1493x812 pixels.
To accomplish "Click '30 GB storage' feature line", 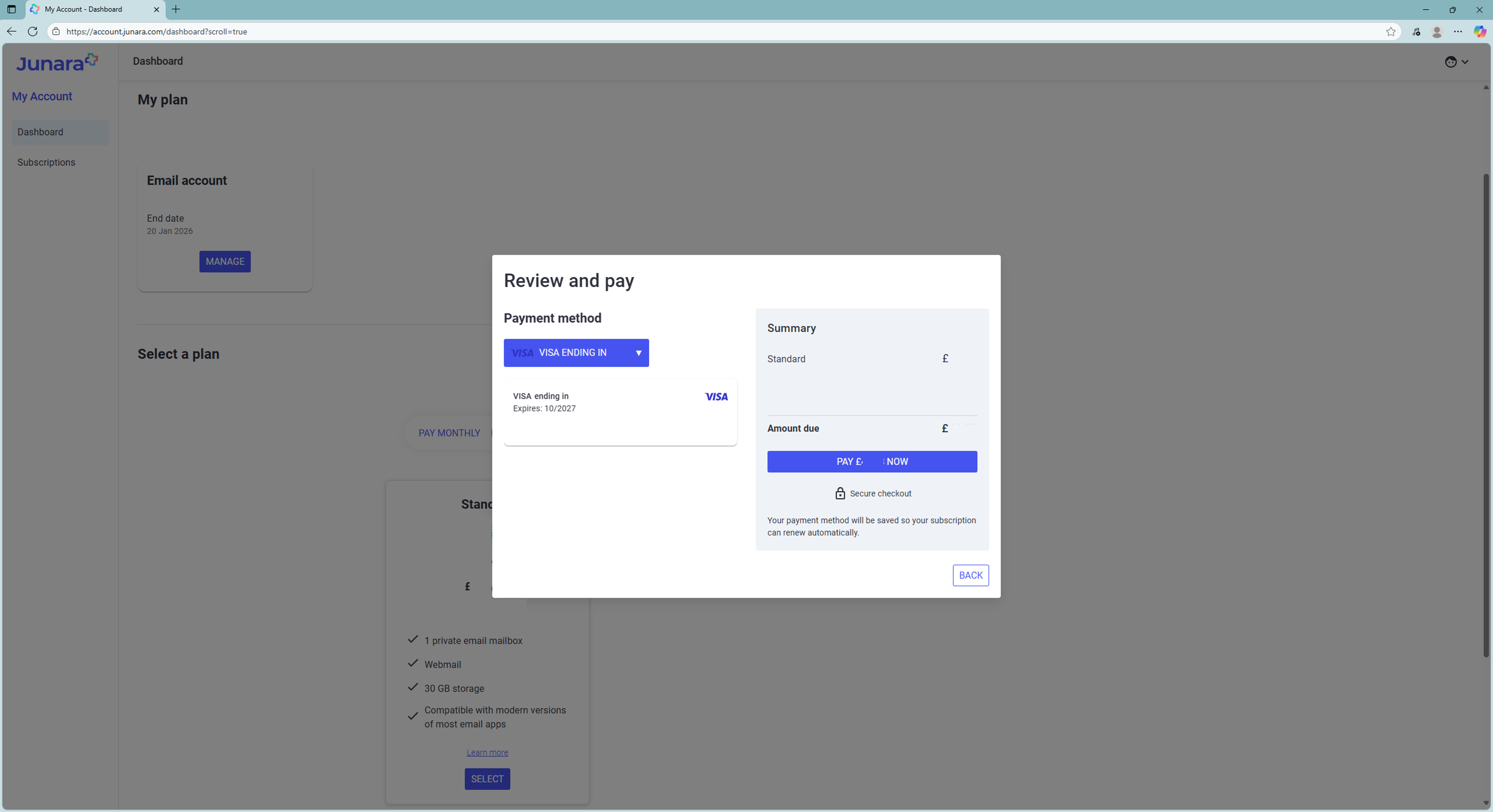I will (x=454, y=688).
